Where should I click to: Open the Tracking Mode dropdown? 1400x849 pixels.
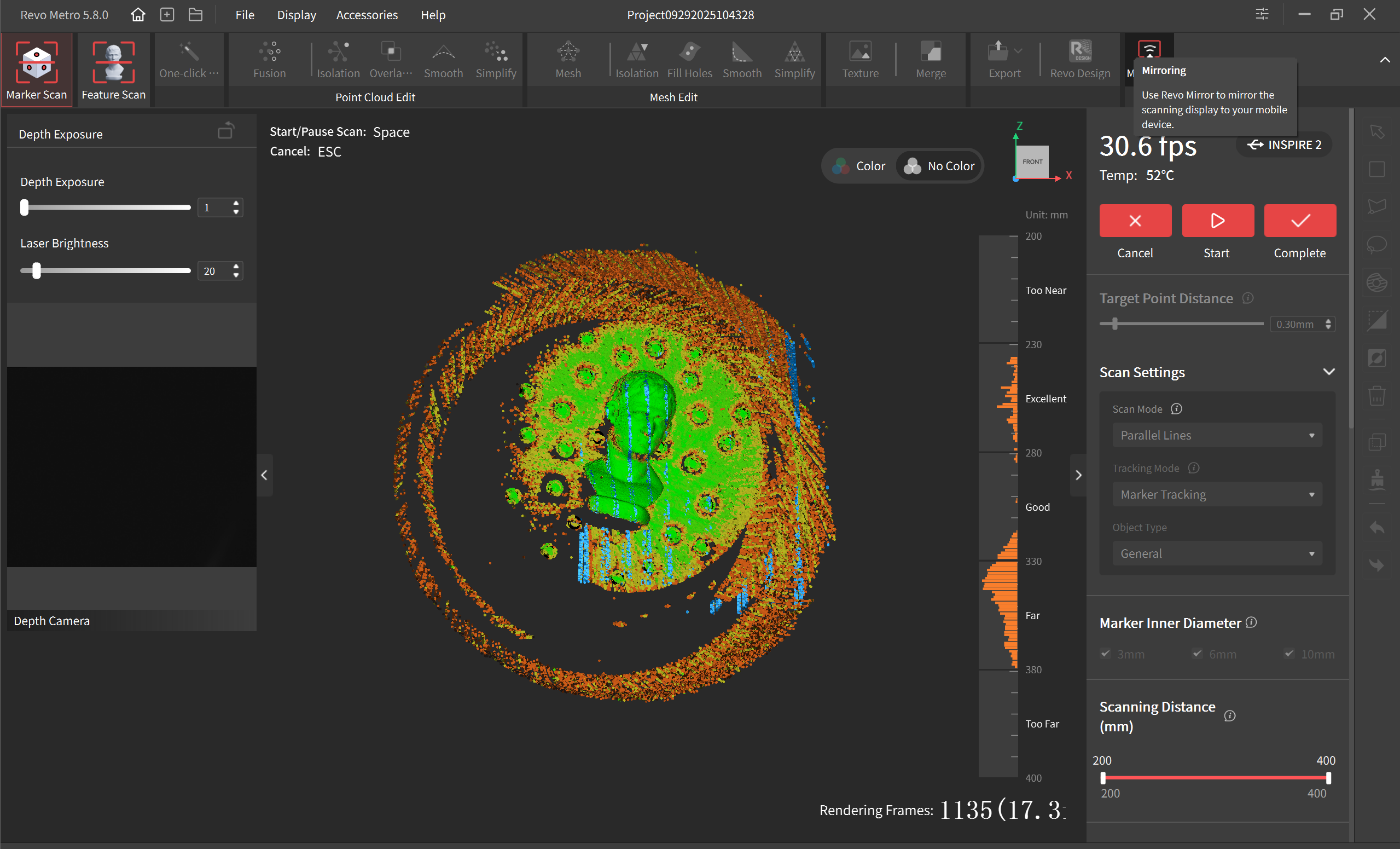pos(1217,494)
